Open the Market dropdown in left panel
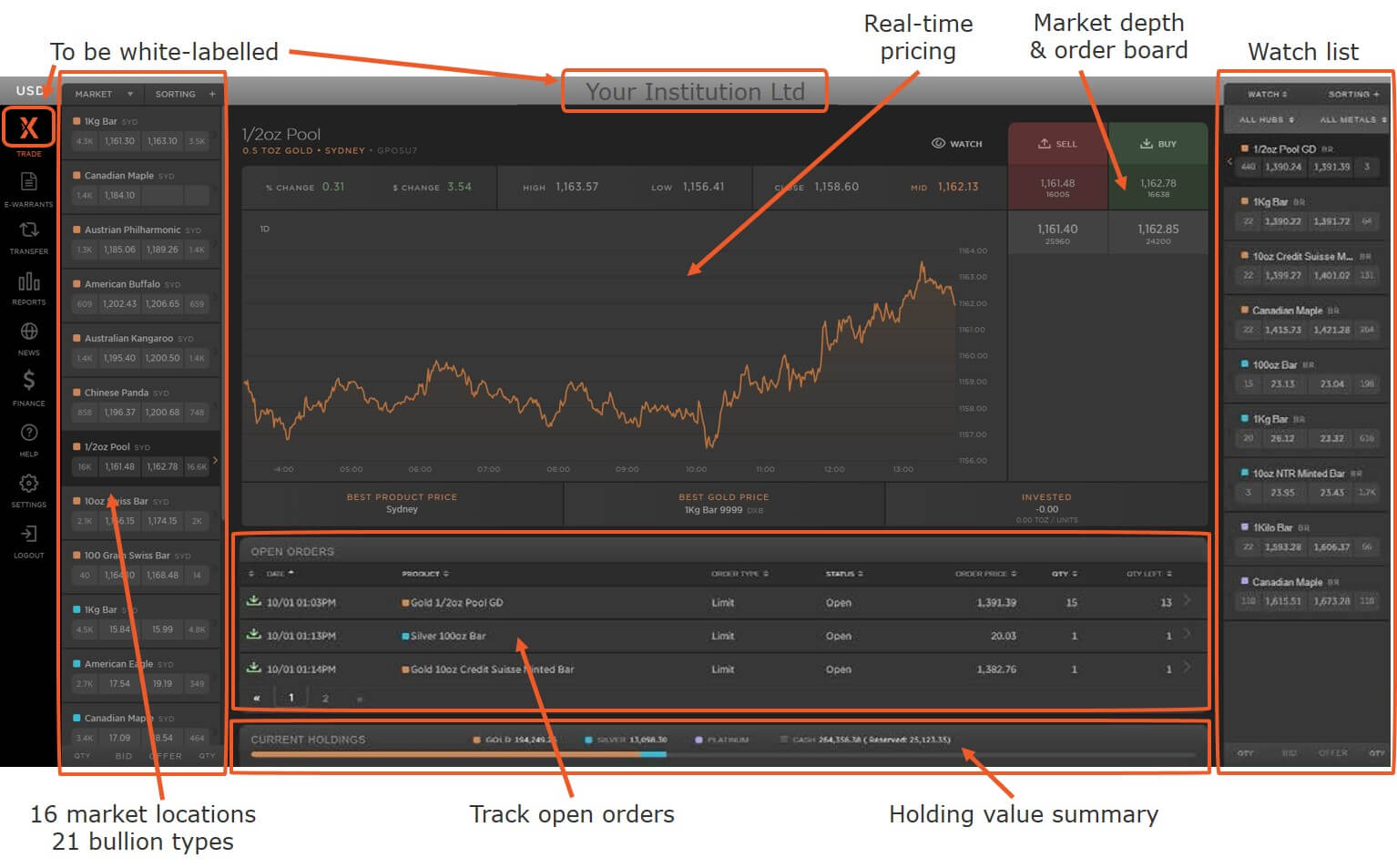The image size is (1397, 868). click(x=104, y=94)
